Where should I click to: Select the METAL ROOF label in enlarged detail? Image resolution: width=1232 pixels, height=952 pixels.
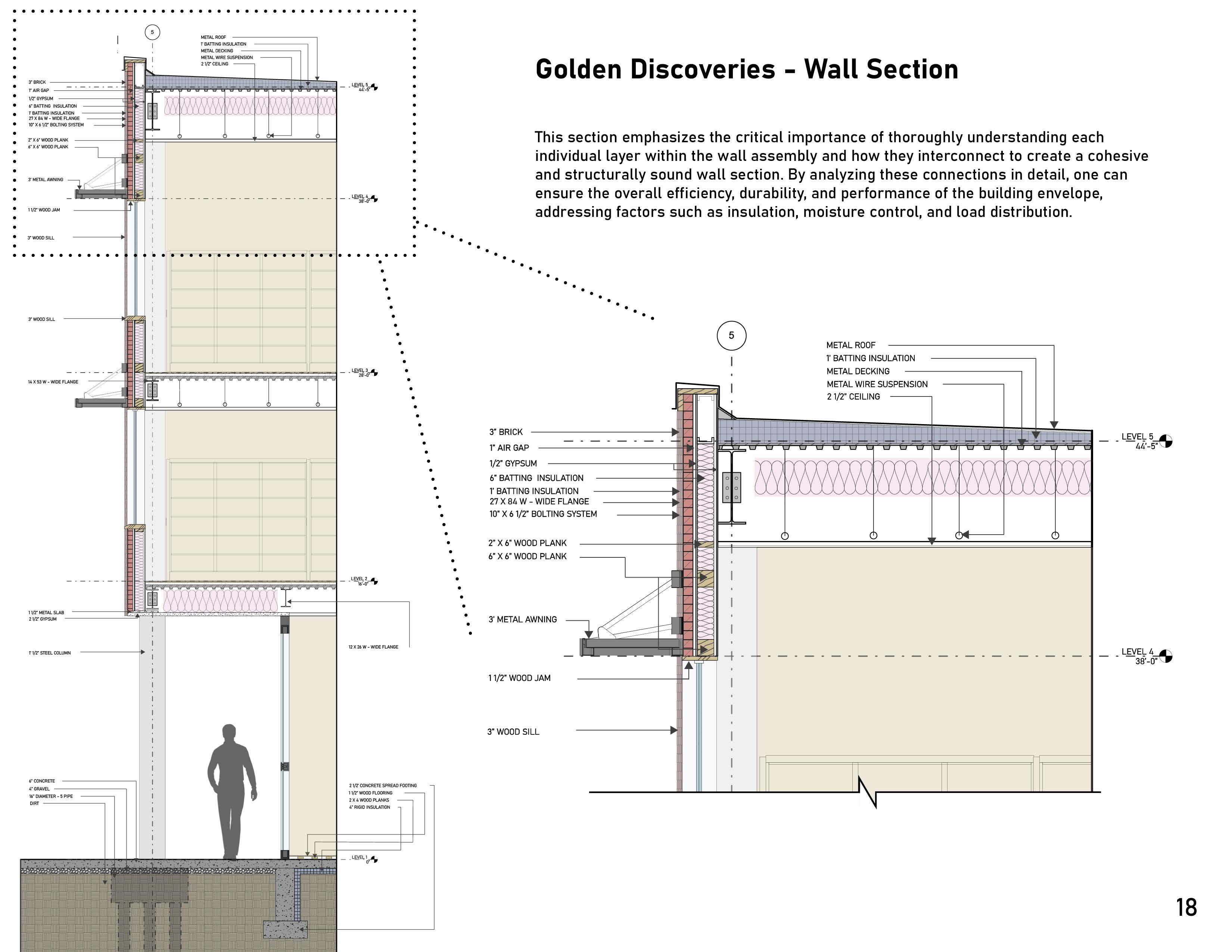(x=851, y=345)
